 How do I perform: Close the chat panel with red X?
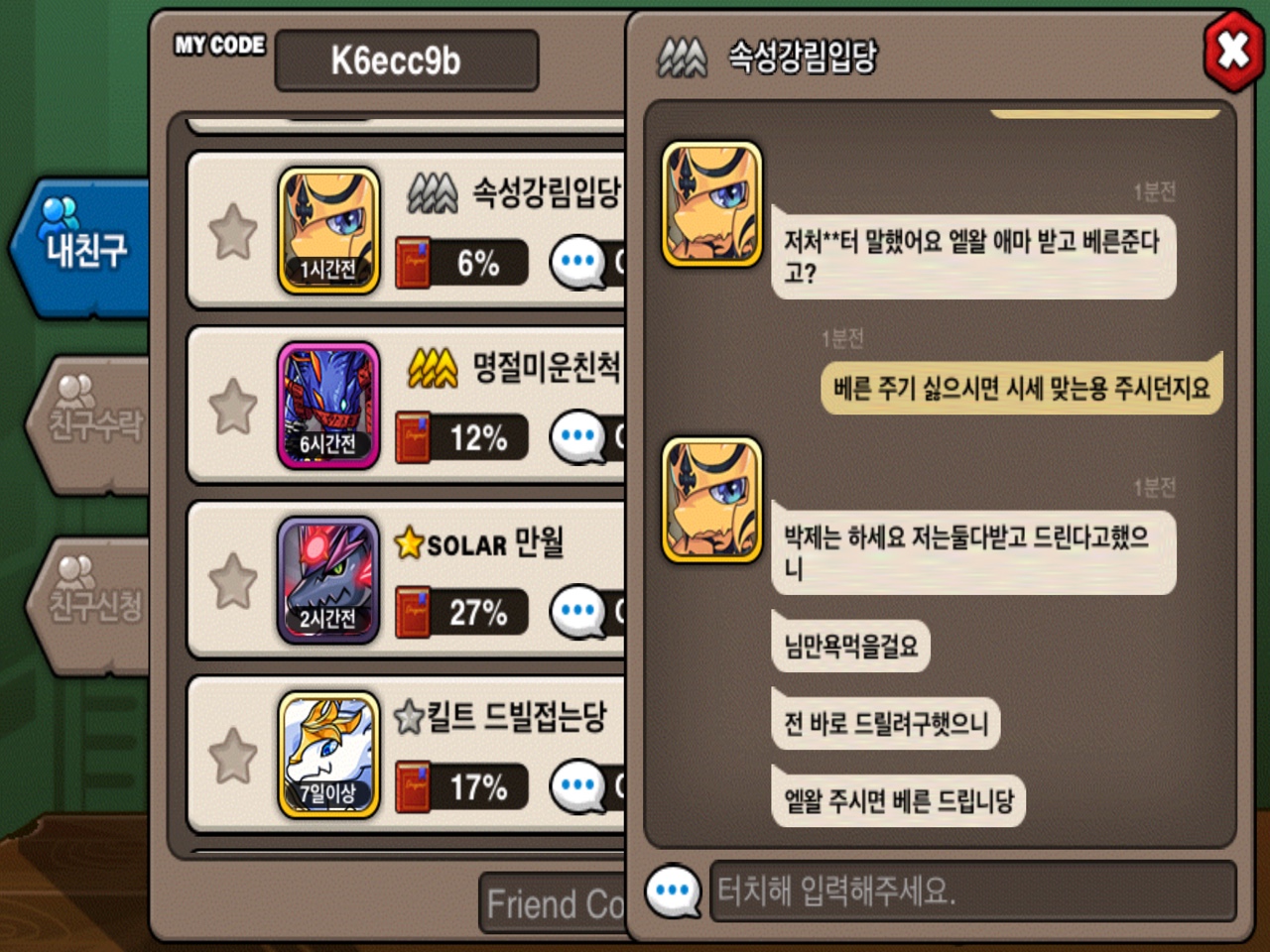pos(1233,51)
